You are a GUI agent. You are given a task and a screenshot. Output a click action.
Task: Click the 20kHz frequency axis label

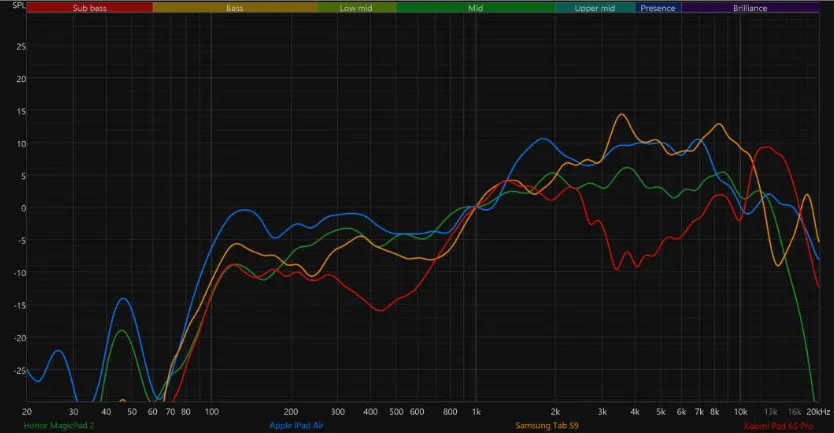pos(817,412)
